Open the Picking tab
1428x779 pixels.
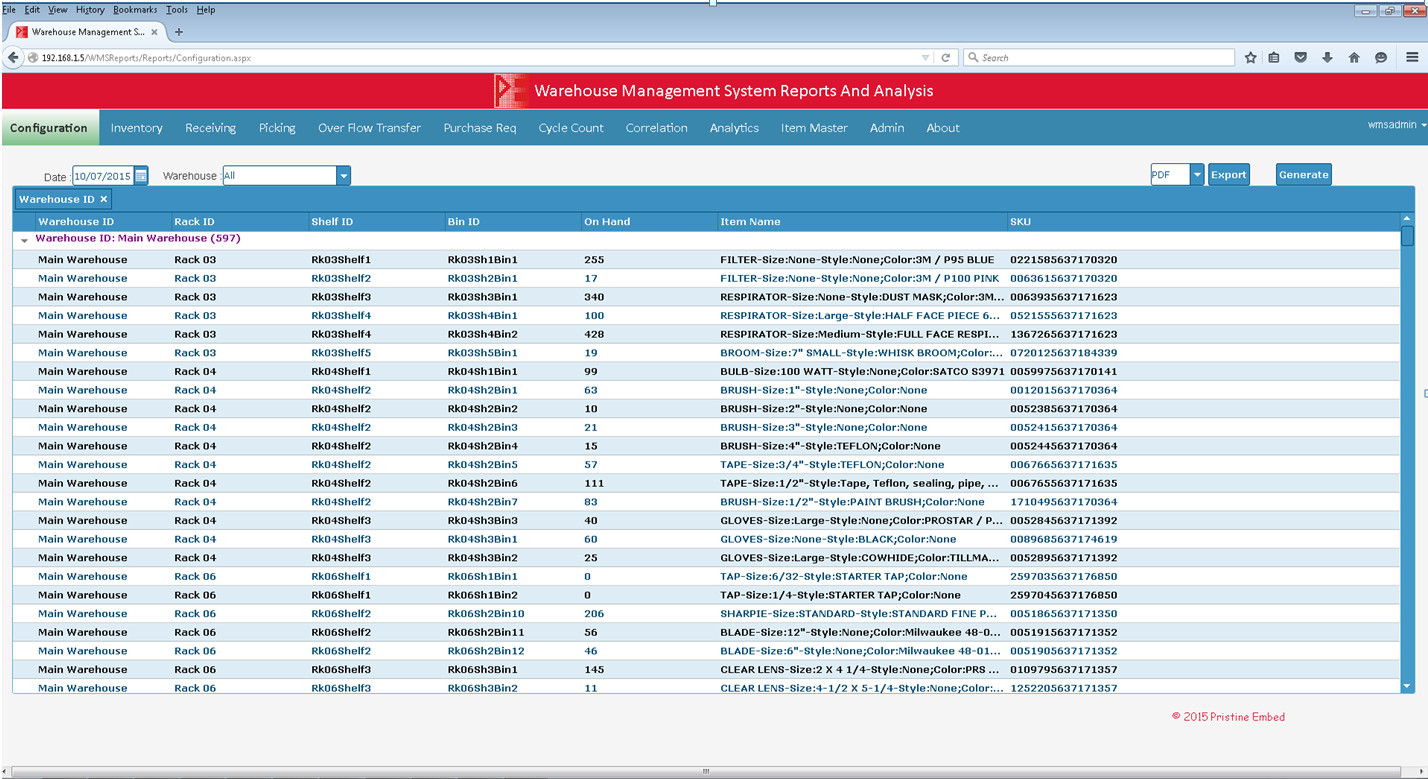pos(277,128)
